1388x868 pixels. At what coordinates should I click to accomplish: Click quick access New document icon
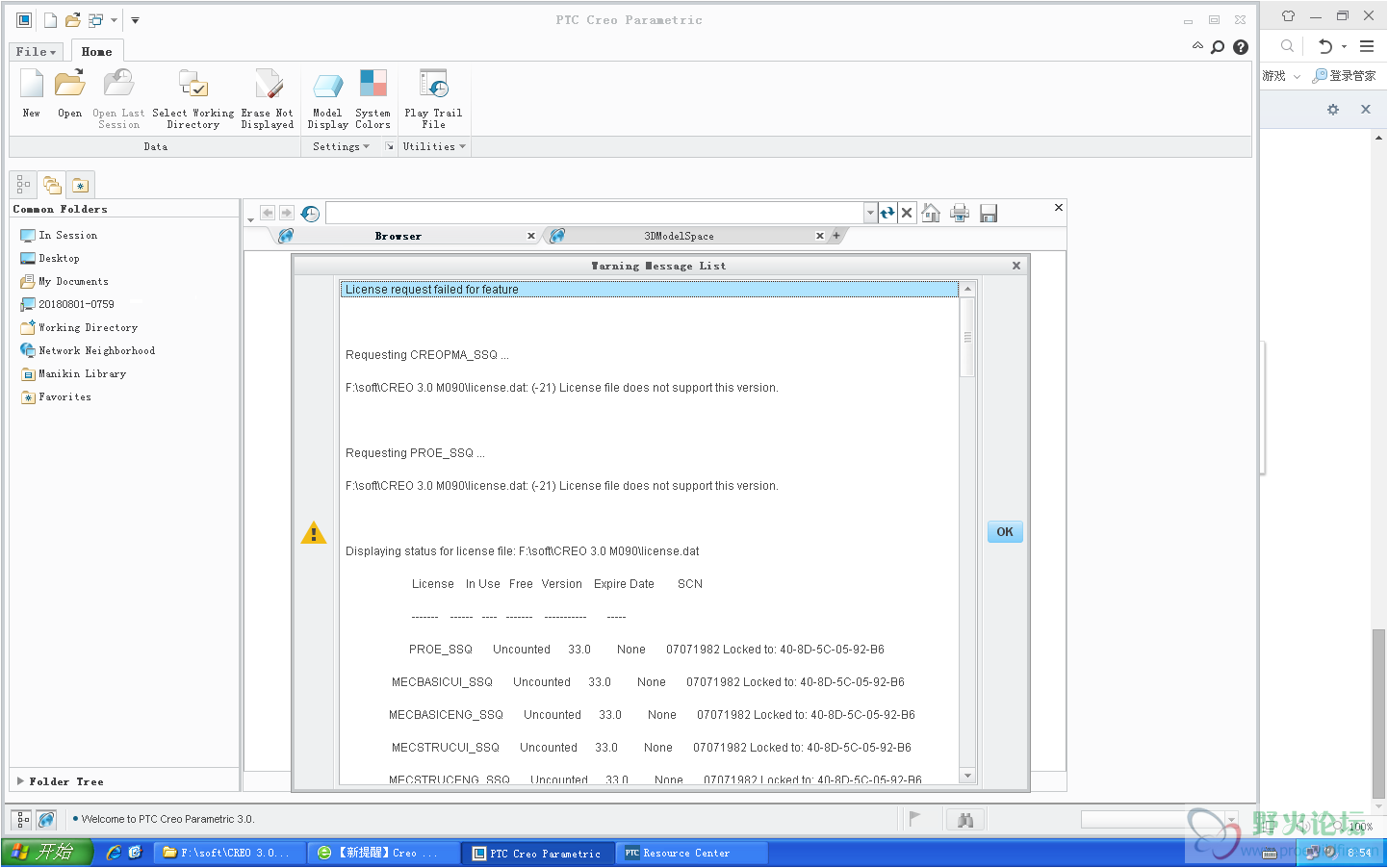50,19
